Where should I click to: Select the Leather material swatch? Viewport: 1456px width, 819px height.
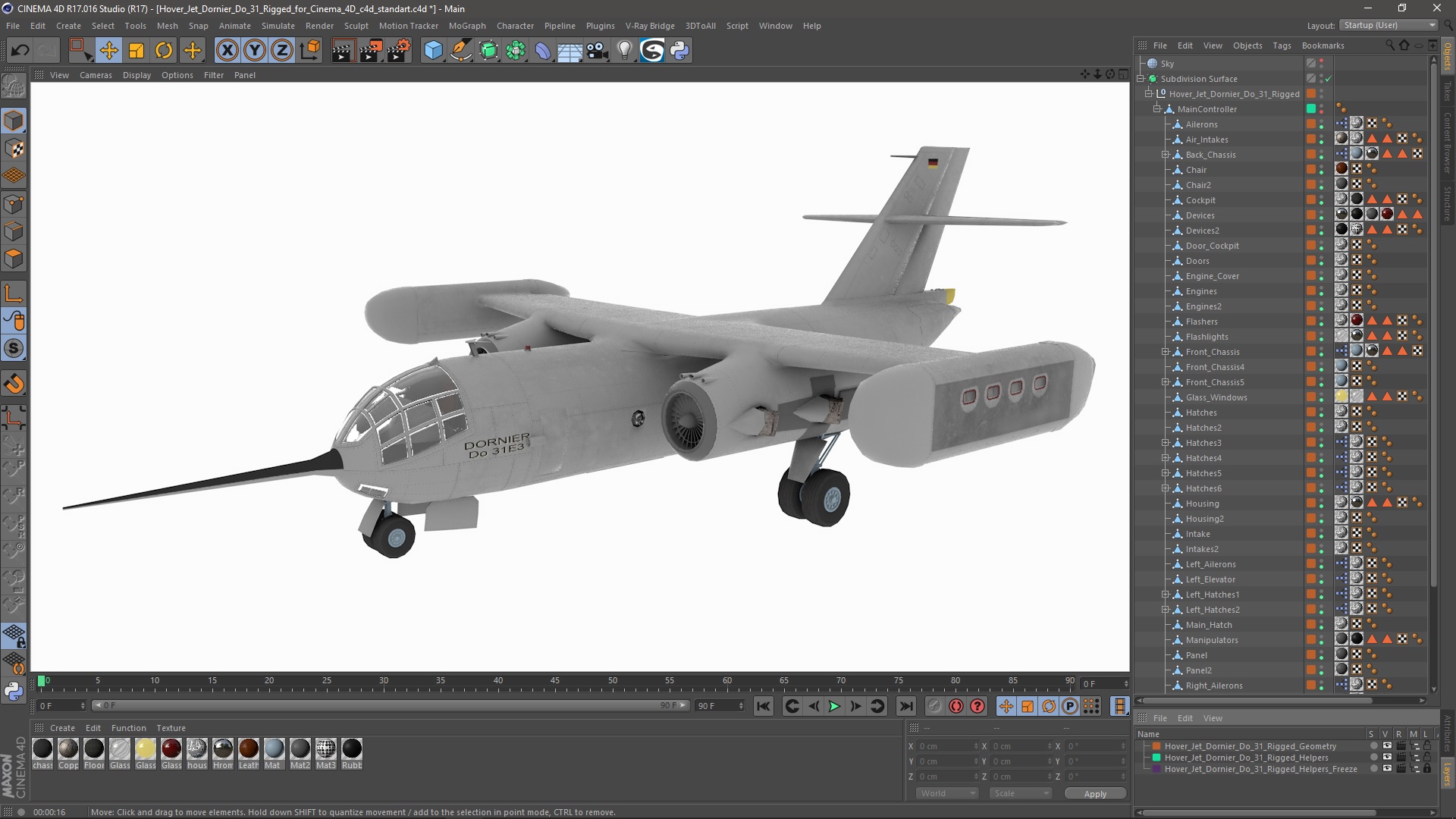point(249,749)
